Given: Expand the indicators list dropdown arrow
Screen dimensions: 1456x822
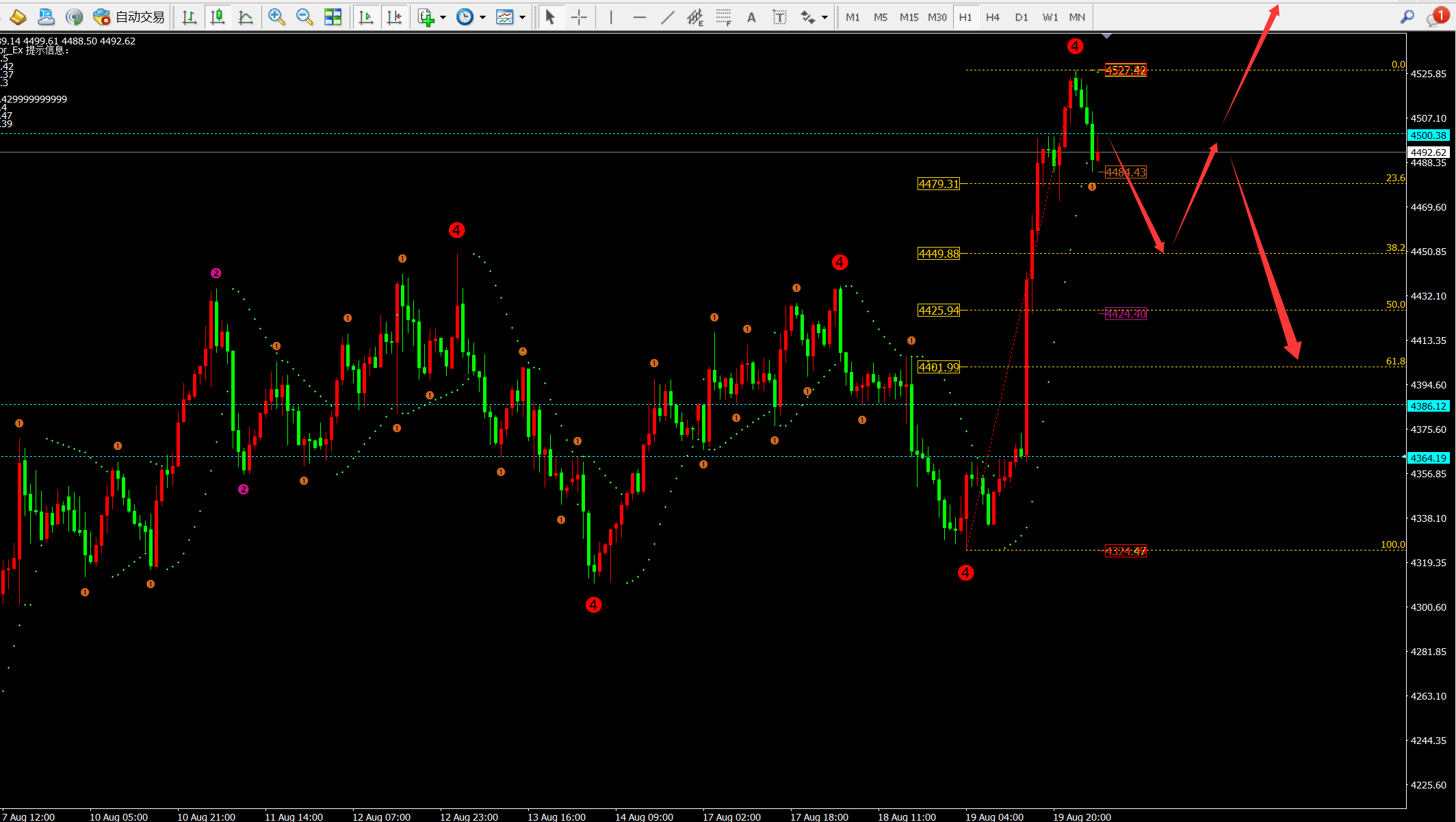Looking at the screenshot, I should coord(443,17).
